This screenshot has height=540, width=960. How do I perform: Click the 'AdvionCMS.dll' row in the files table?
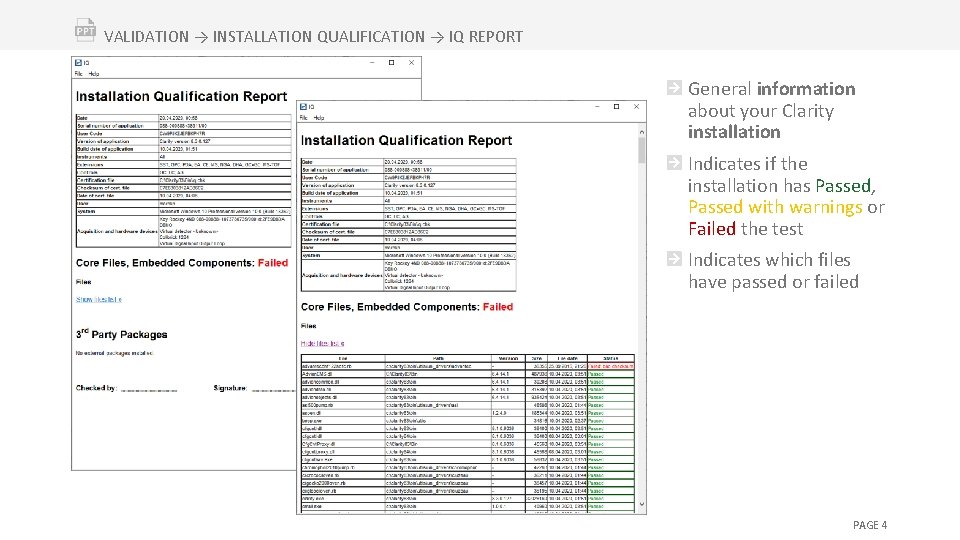[x=468, y=374]
